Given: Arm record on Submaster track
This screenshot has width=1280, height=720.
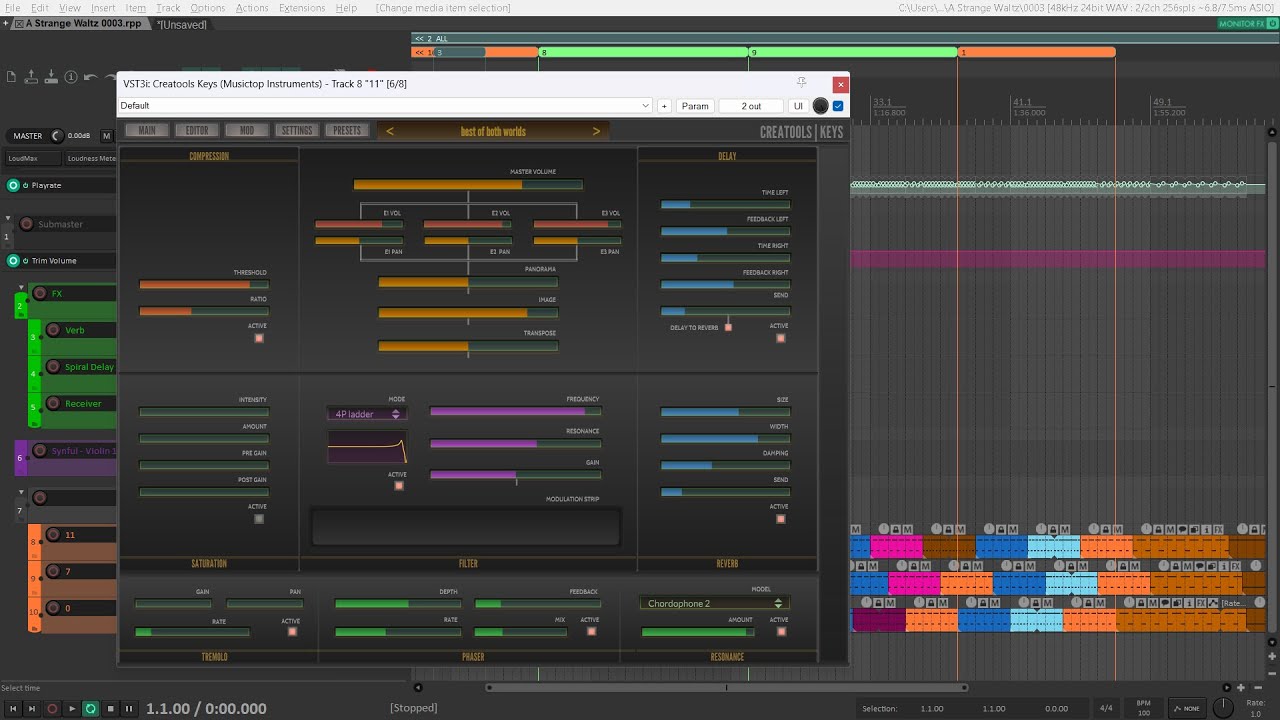Looking at the screenshot, I should click(x=27, y=224).
